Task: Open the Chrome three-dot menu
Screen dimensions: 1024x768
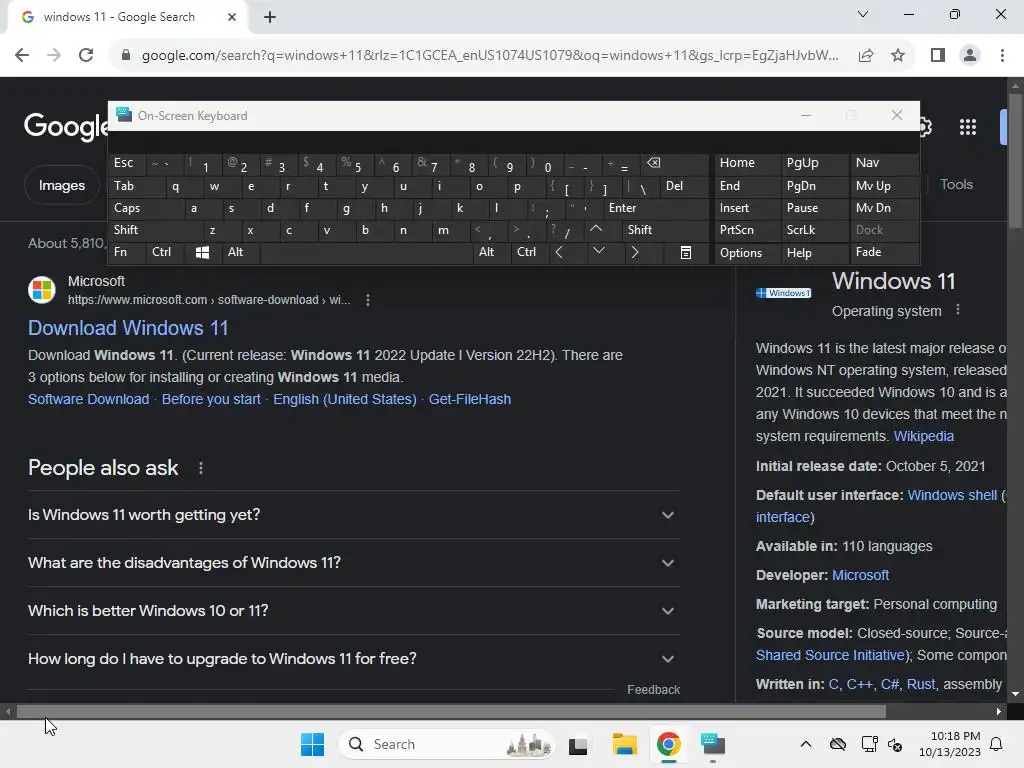Action: click(x=1002, y=56)
